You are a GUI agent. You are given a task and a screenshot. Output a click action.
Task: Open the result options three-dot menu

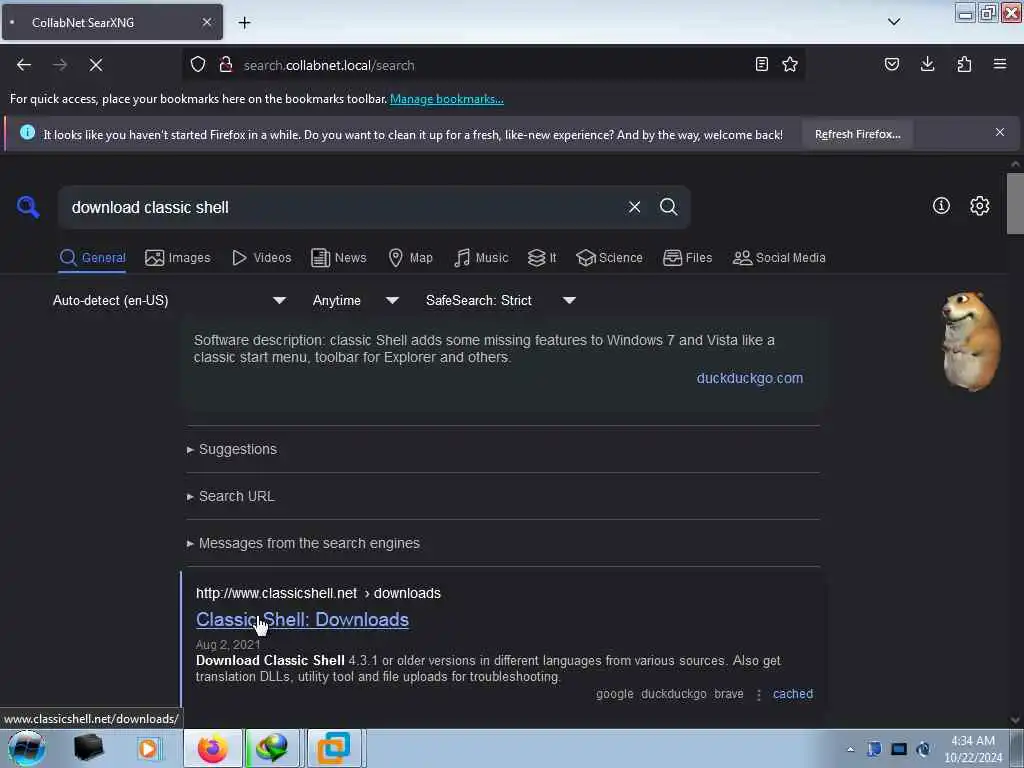pyautogui.click(x=758, y=695)
